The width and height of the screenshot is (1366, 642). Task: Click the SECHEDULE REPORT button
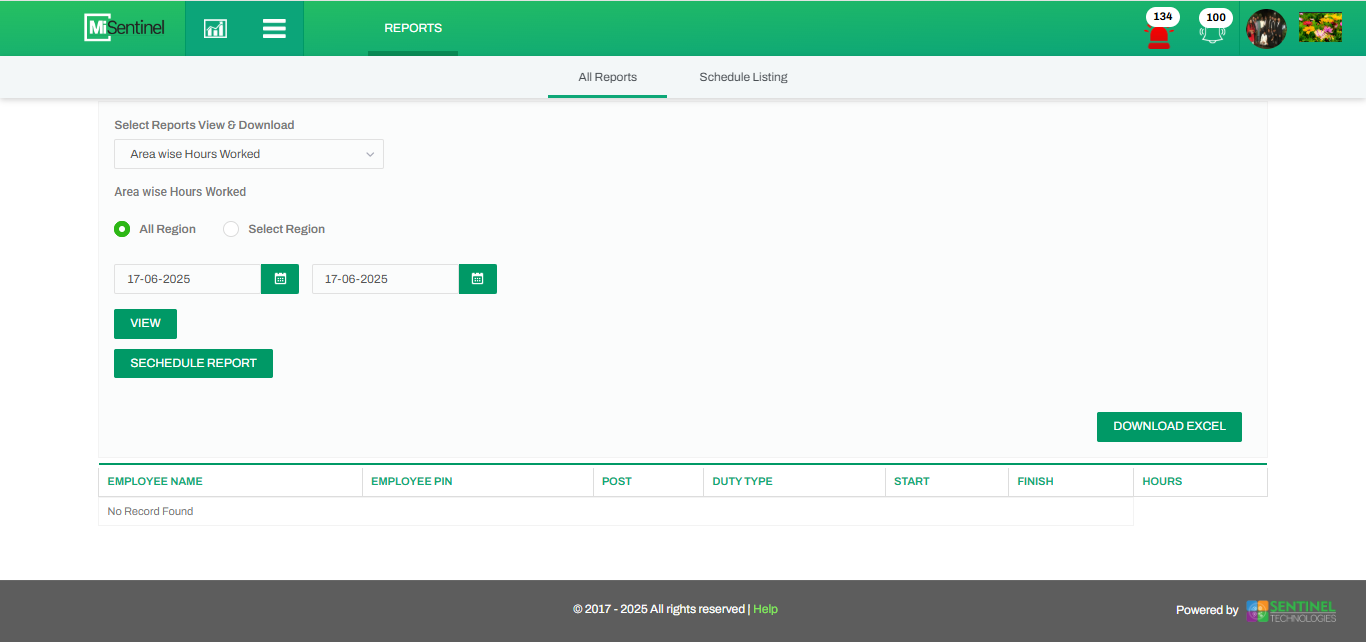(193, 363)
